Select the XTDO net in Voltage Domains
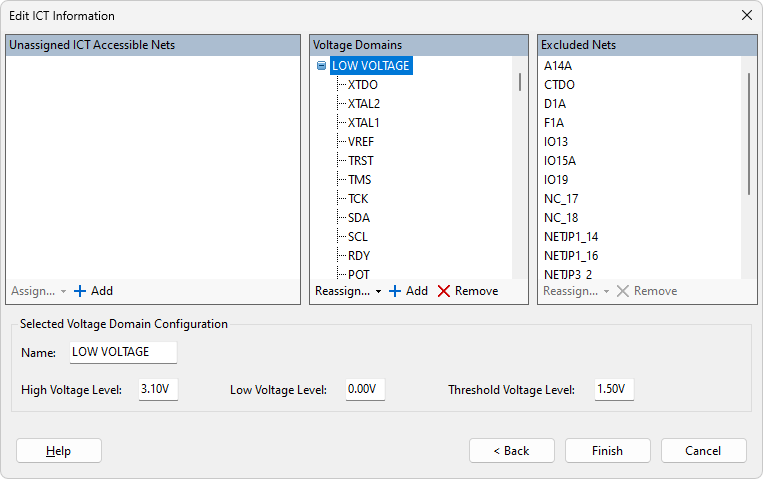This screenshot has height=479, width=763. click(x=362, y=85)
